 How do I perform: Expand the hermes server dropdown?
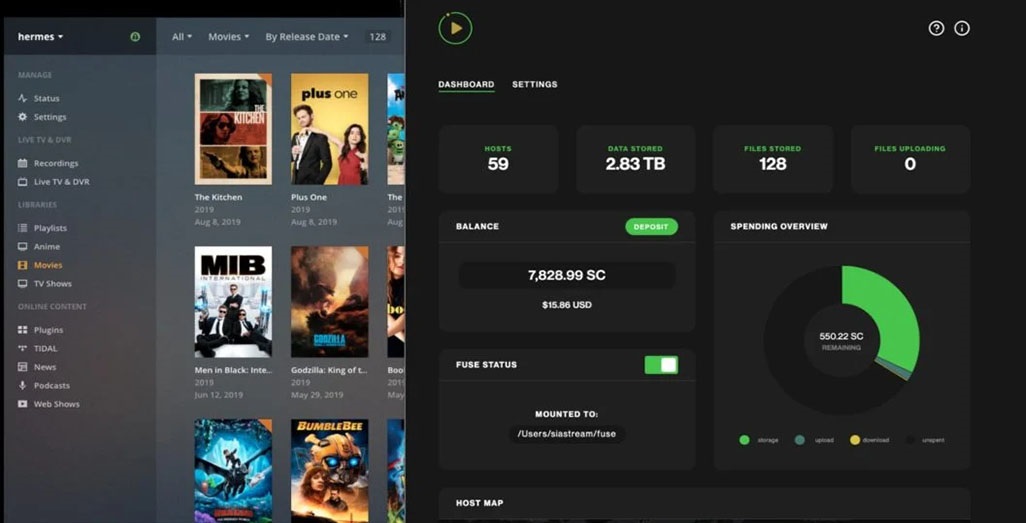click(x=41, y=37)
